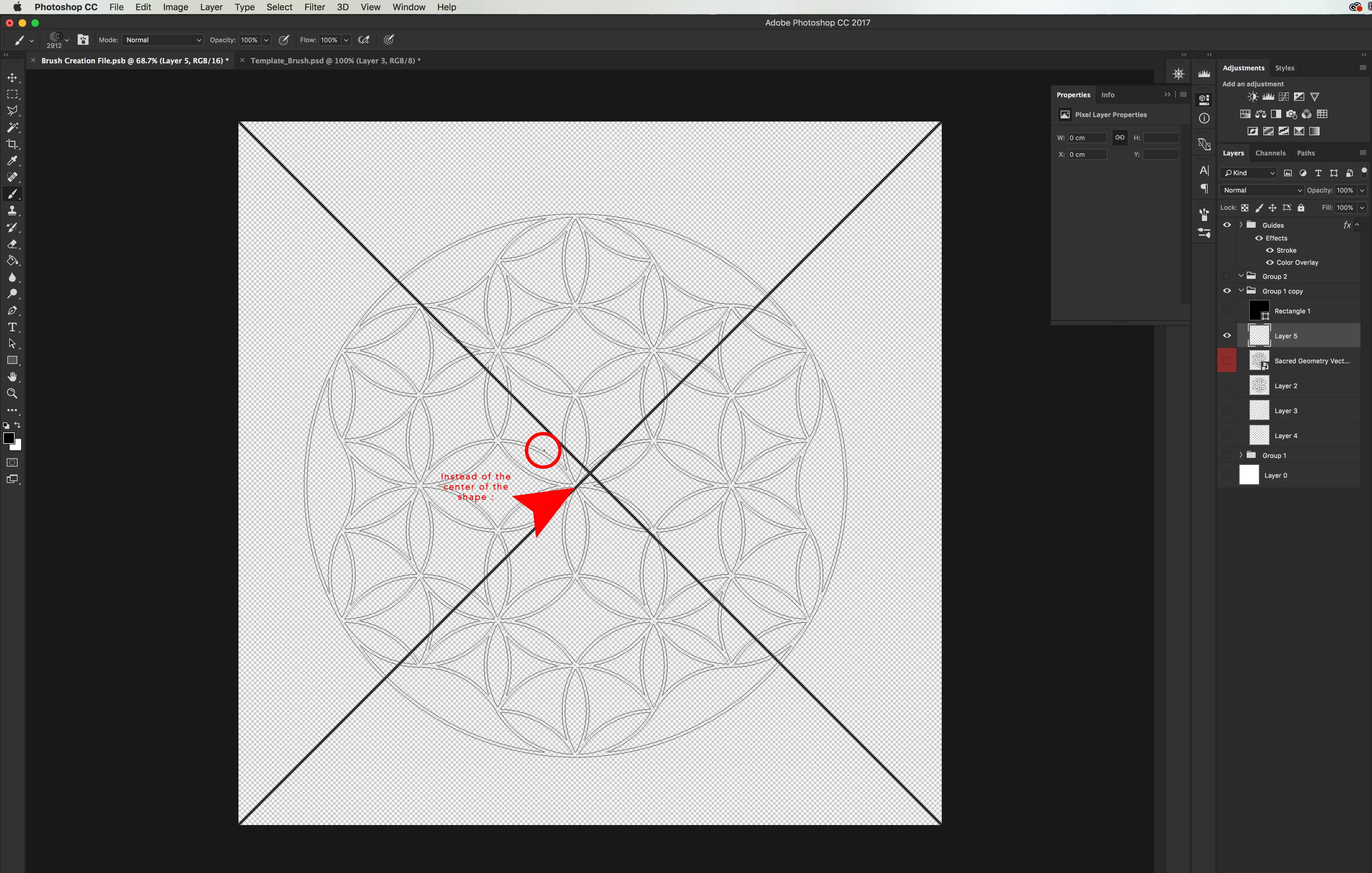1372x873 pixels.
Task: Select the Move tool
Action: (12, 77)
